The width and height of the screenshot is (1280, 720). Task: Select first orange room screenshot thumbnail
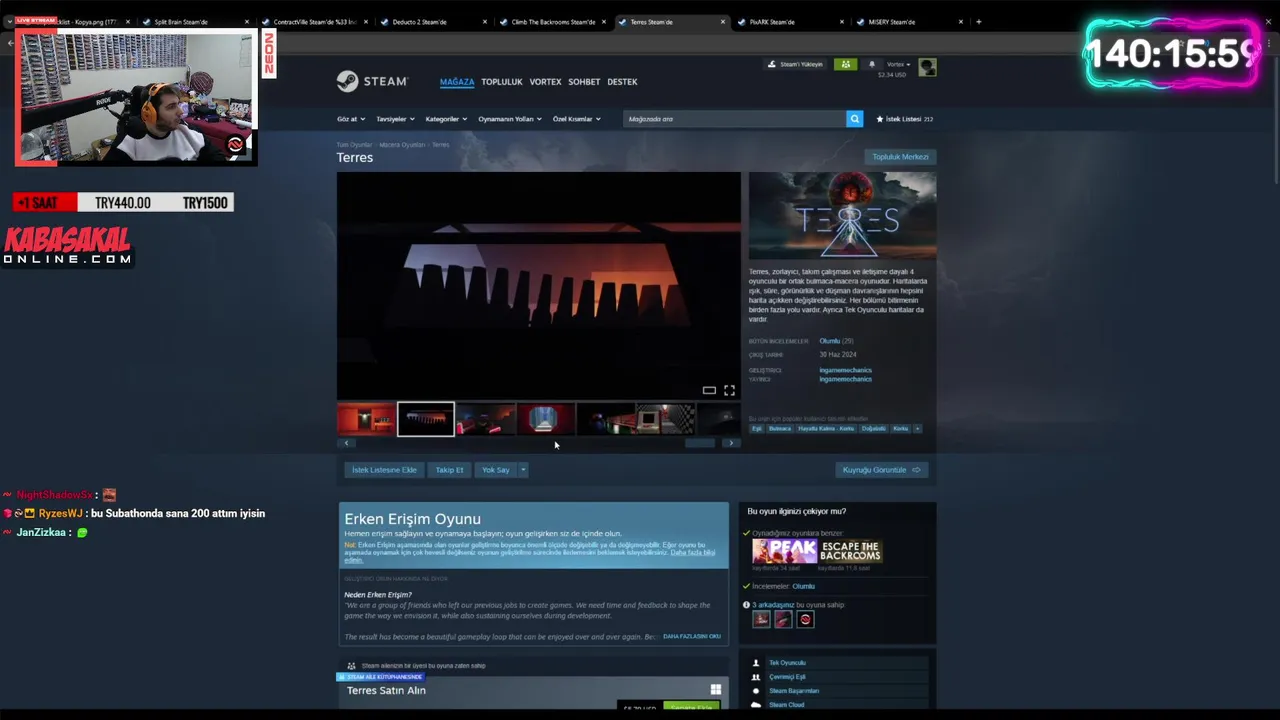tap(366, 419)
